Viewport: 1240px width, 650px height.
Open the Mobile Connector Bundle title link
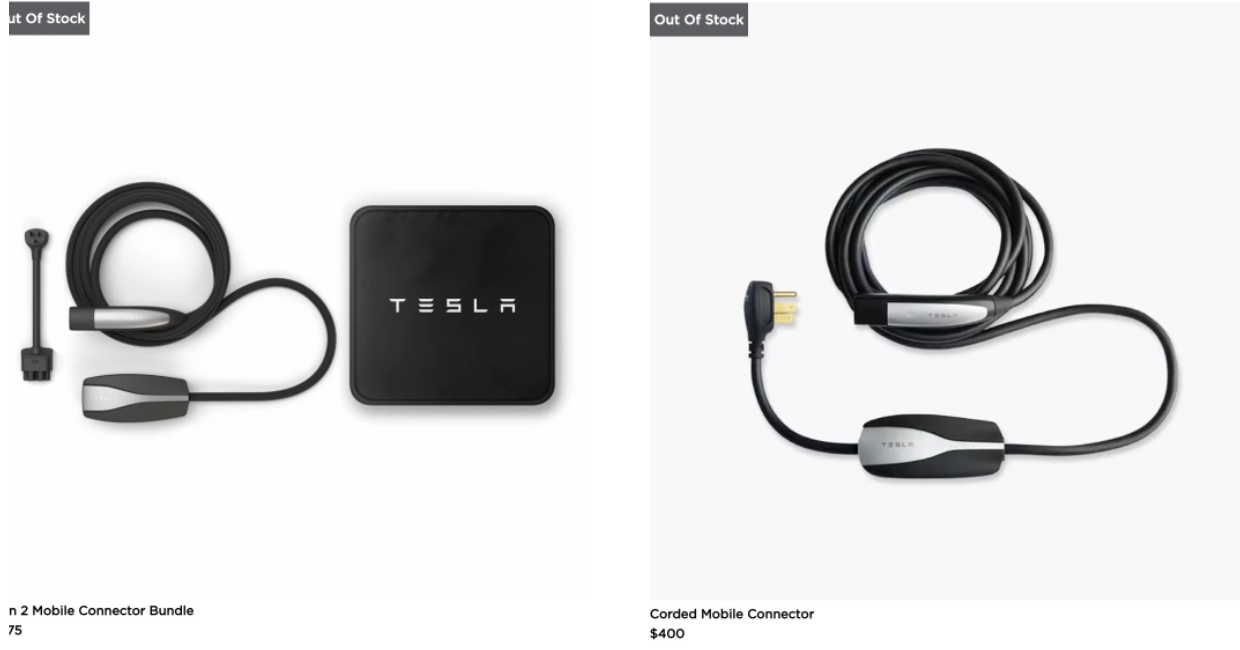(x=101, y=610)
